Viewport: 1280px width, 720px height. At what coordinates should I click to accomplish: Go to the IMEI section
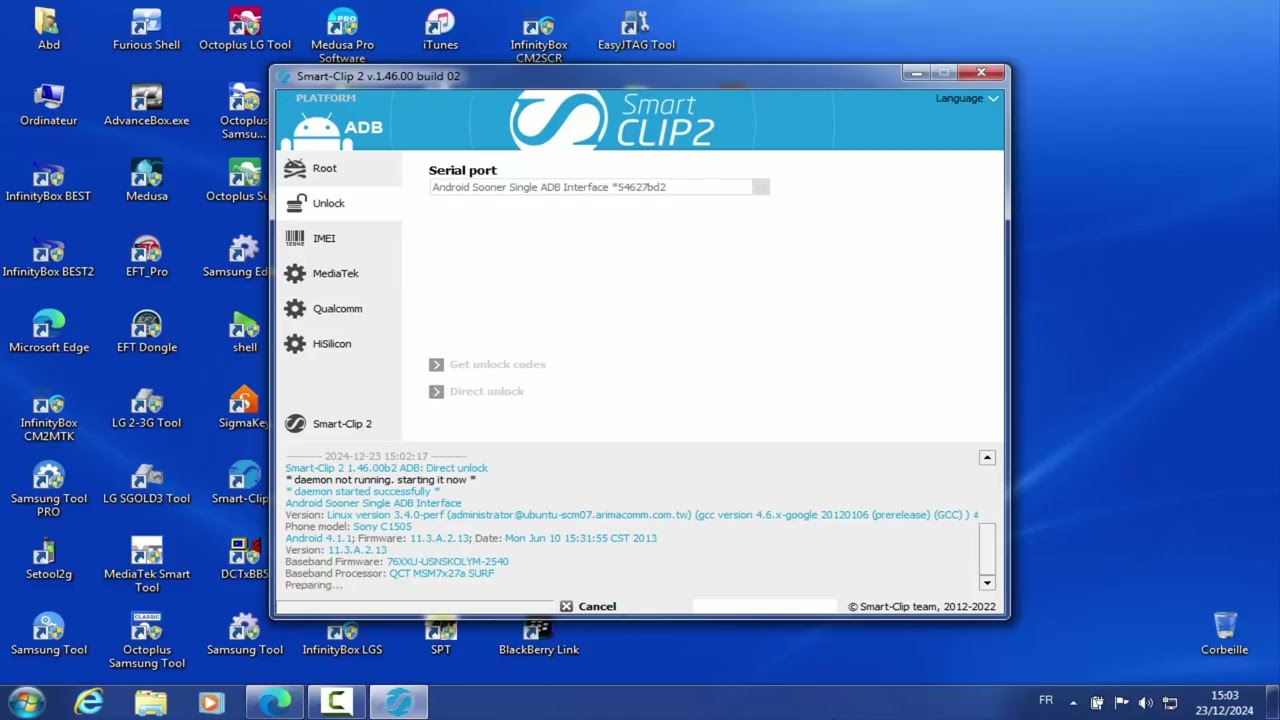[x=339, y=238]
